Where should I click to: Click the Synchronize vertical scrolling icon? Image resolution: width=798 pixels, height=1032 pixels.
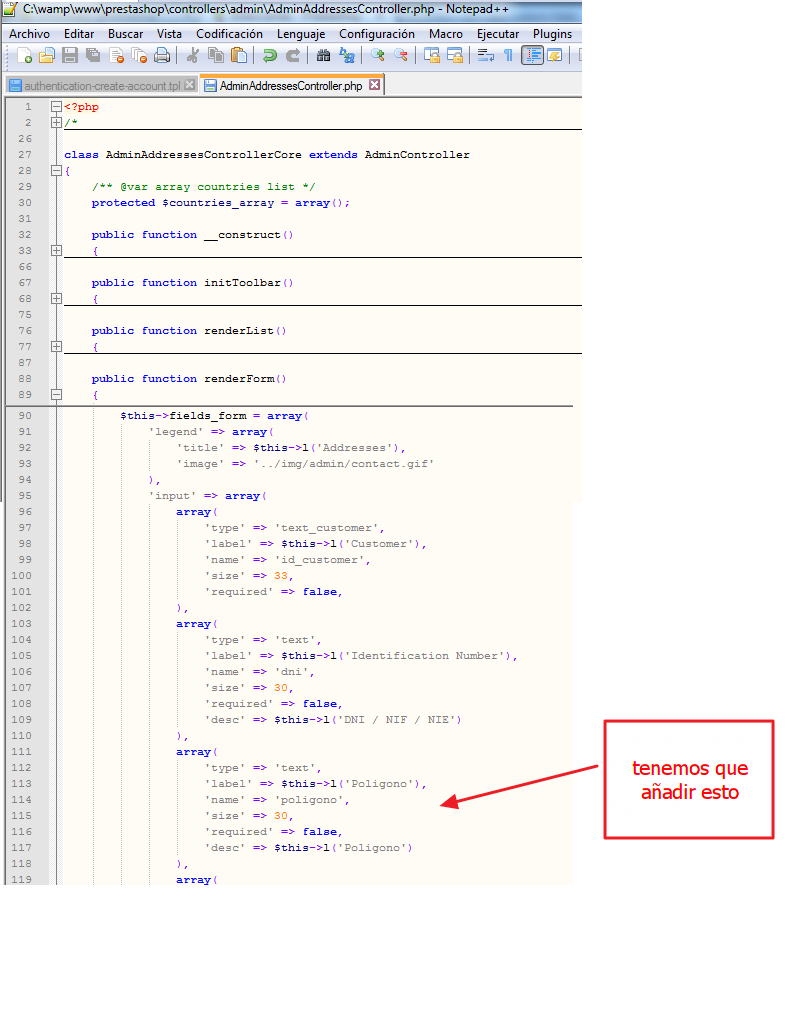431,55
